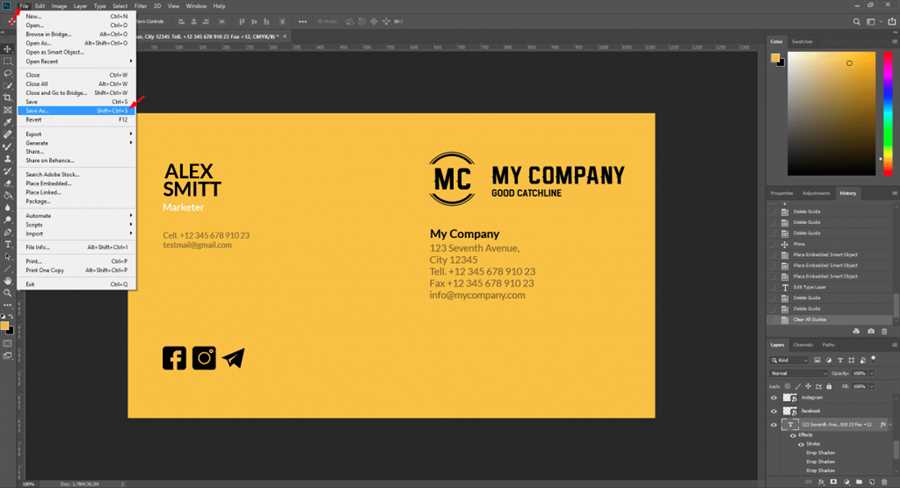900x488 pixels.
Task: Select the Horizontal Type tool
Action: pyautogui.click(x=7, y=243)
